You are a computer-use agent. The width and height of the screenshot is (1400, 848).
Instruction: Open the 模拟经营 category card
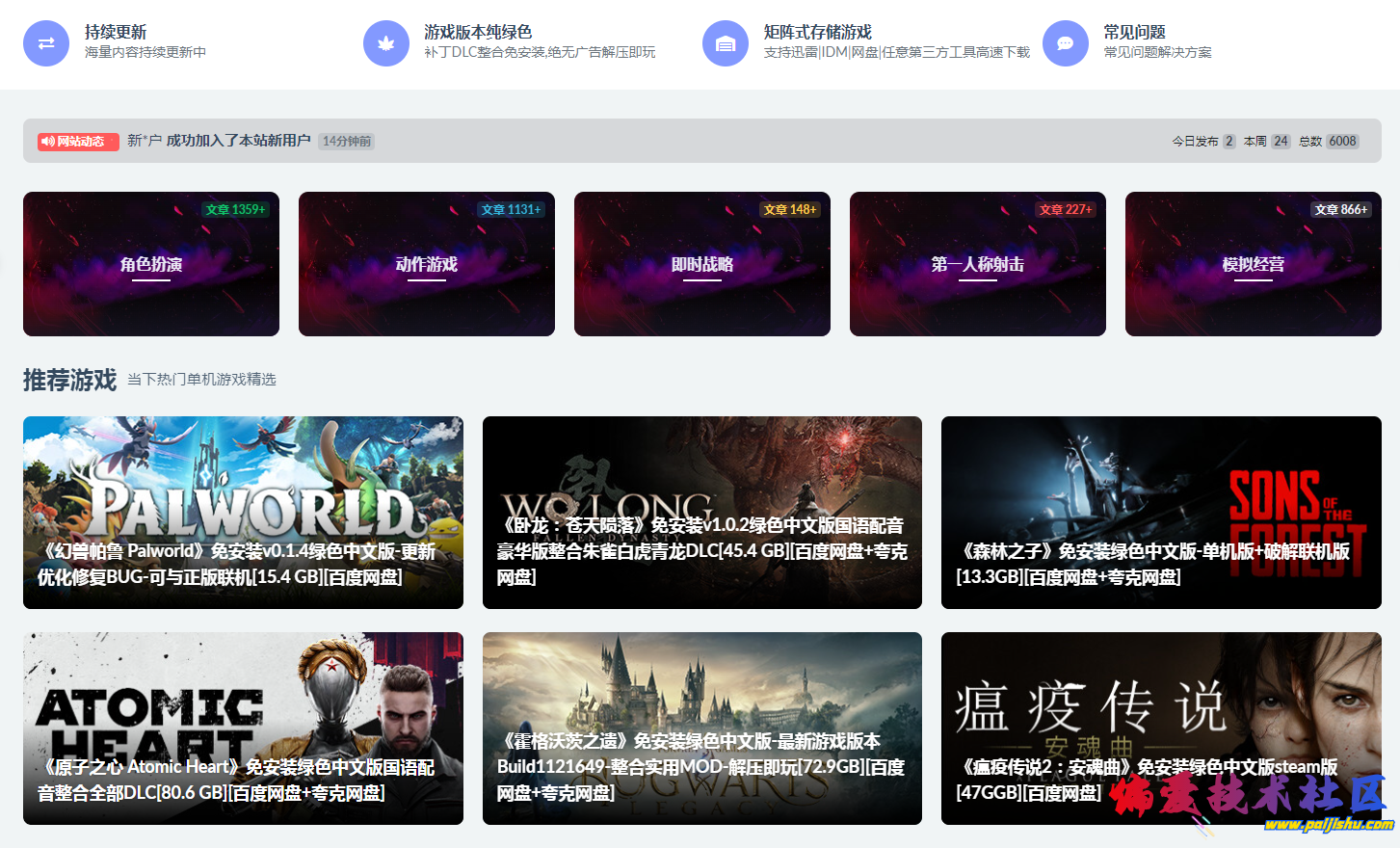[1253, 264]
